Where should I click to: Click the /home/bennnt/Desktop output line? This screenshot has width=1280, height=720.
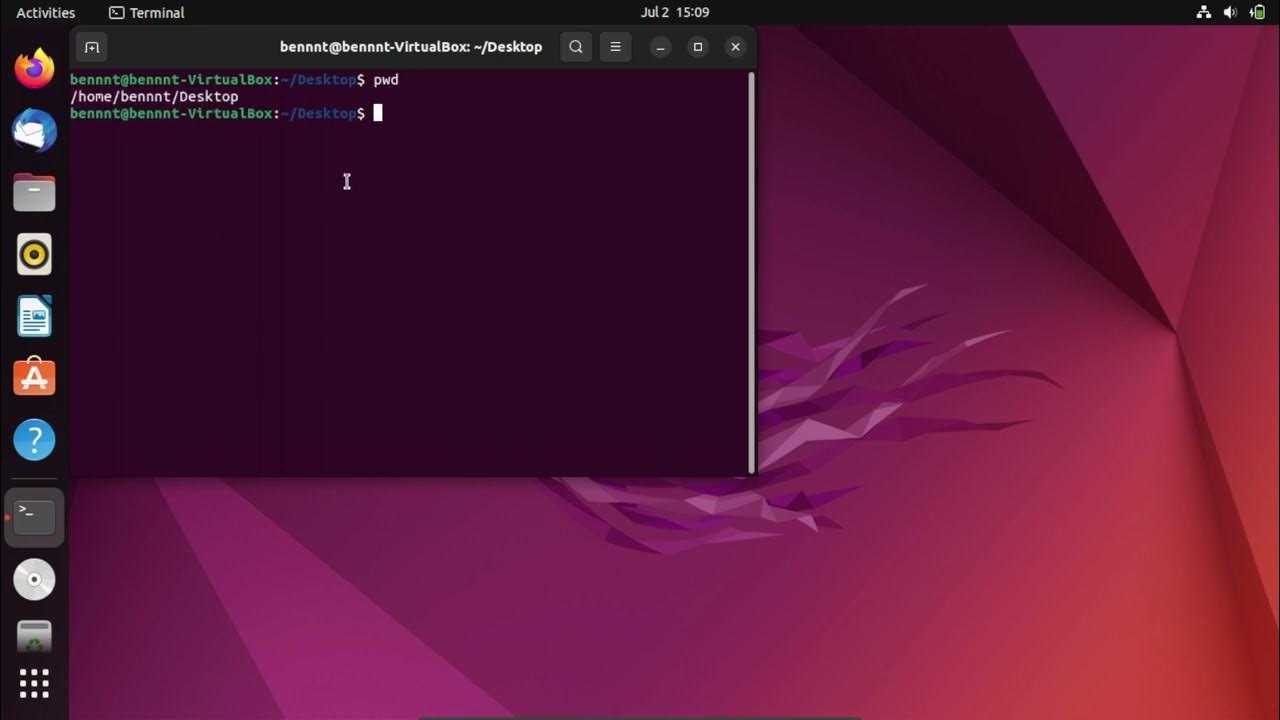pos(154,97)
